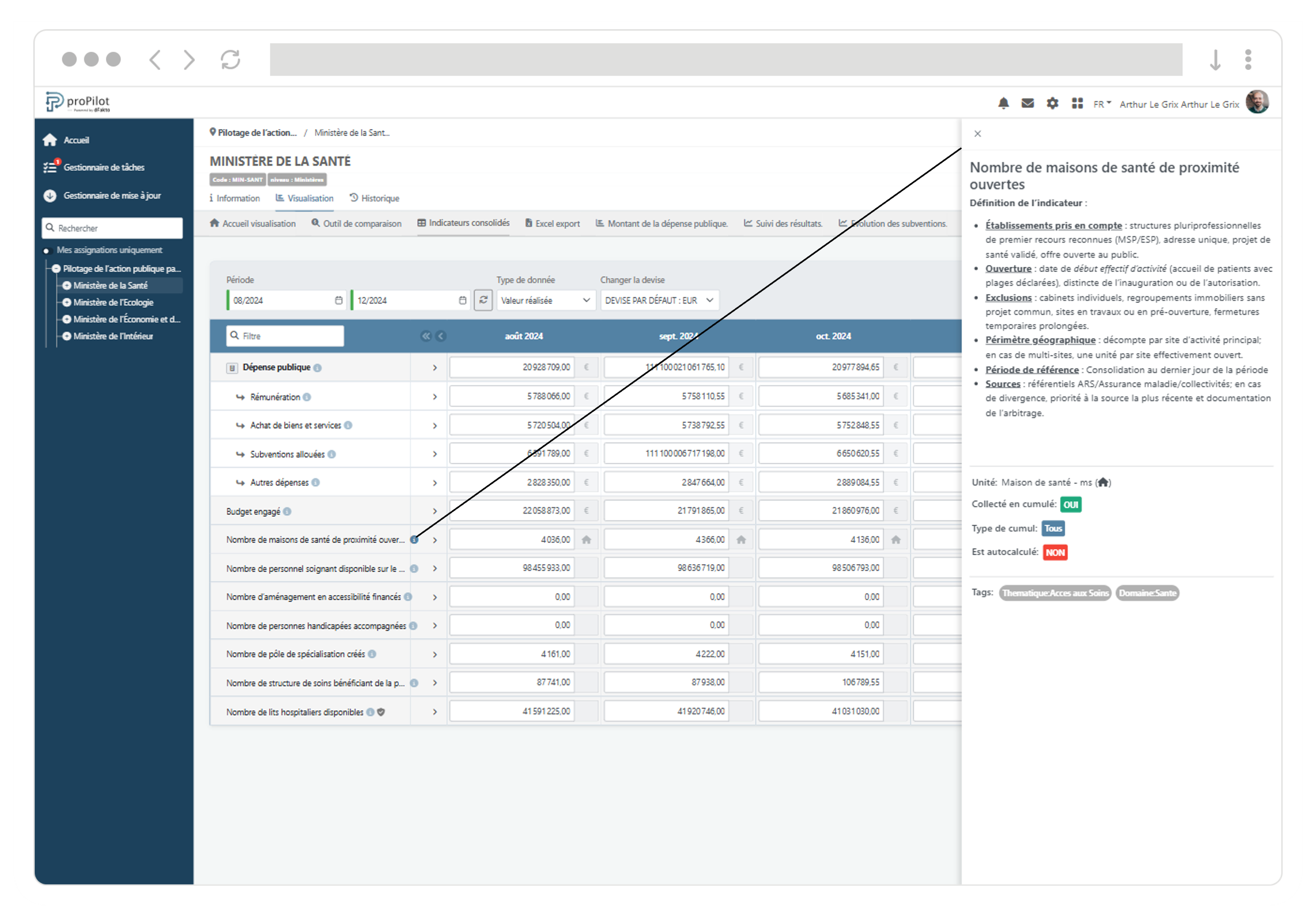This screenshot has height=921, width=1316.
Task: Open calendar picker for 08/2024 date
Action: coord(339,300)
